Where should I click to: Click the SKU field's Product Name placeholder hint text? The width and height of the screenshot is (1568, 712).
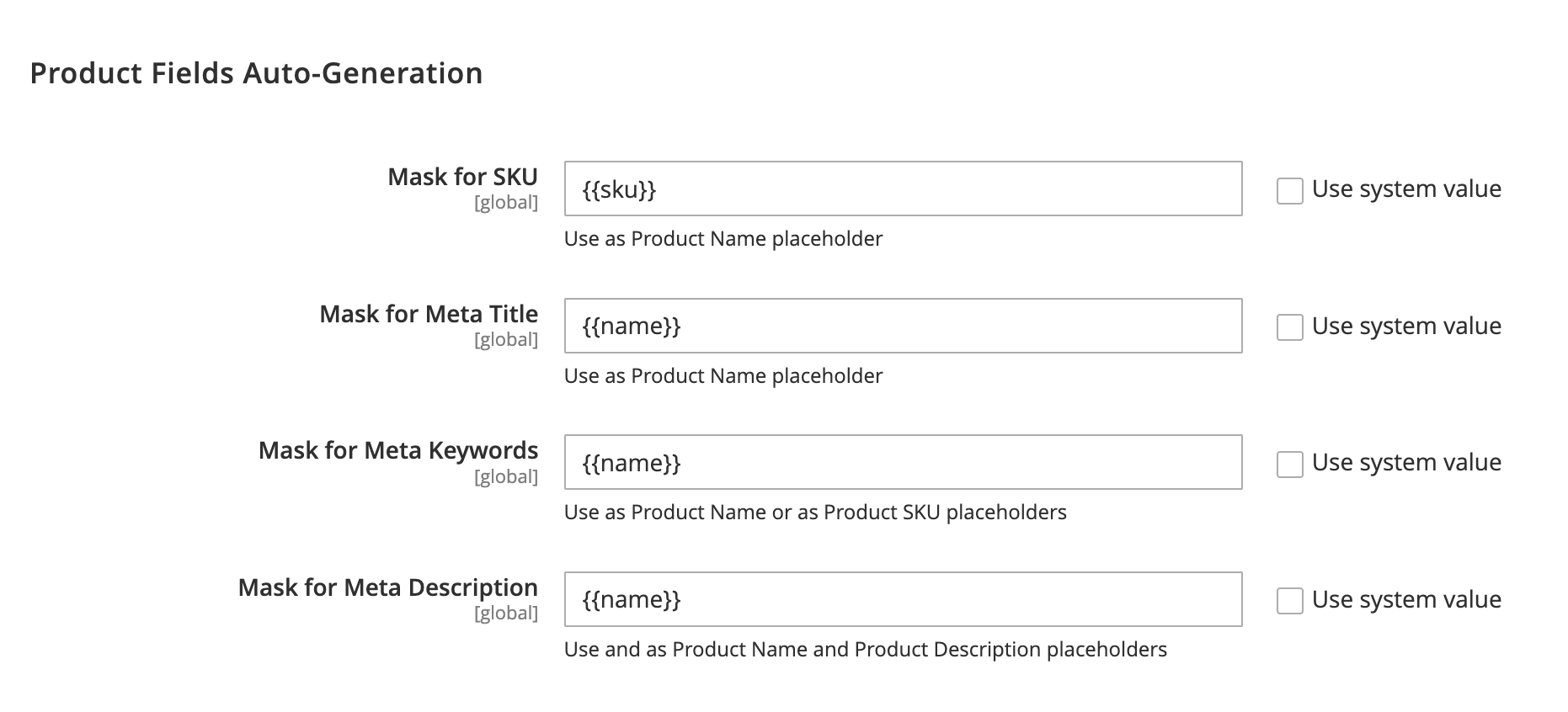click(x=723, y=239)
